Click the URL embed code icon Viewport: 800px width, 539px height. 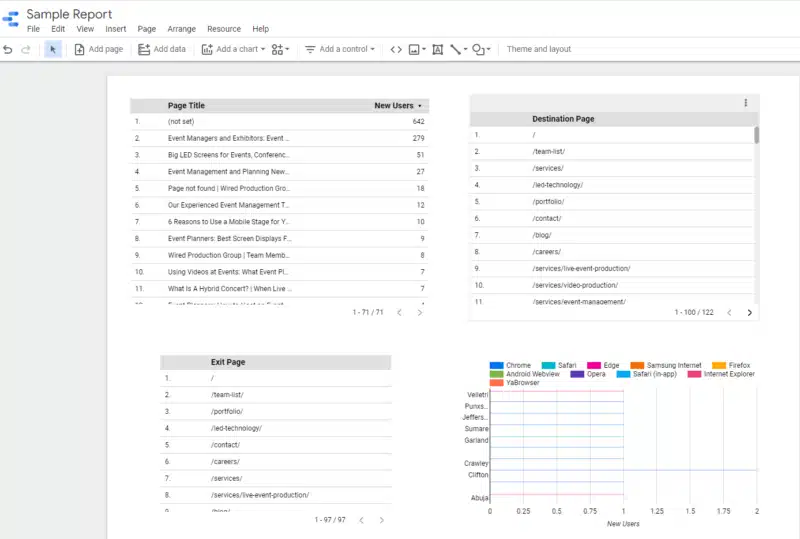tap(396, 49)
